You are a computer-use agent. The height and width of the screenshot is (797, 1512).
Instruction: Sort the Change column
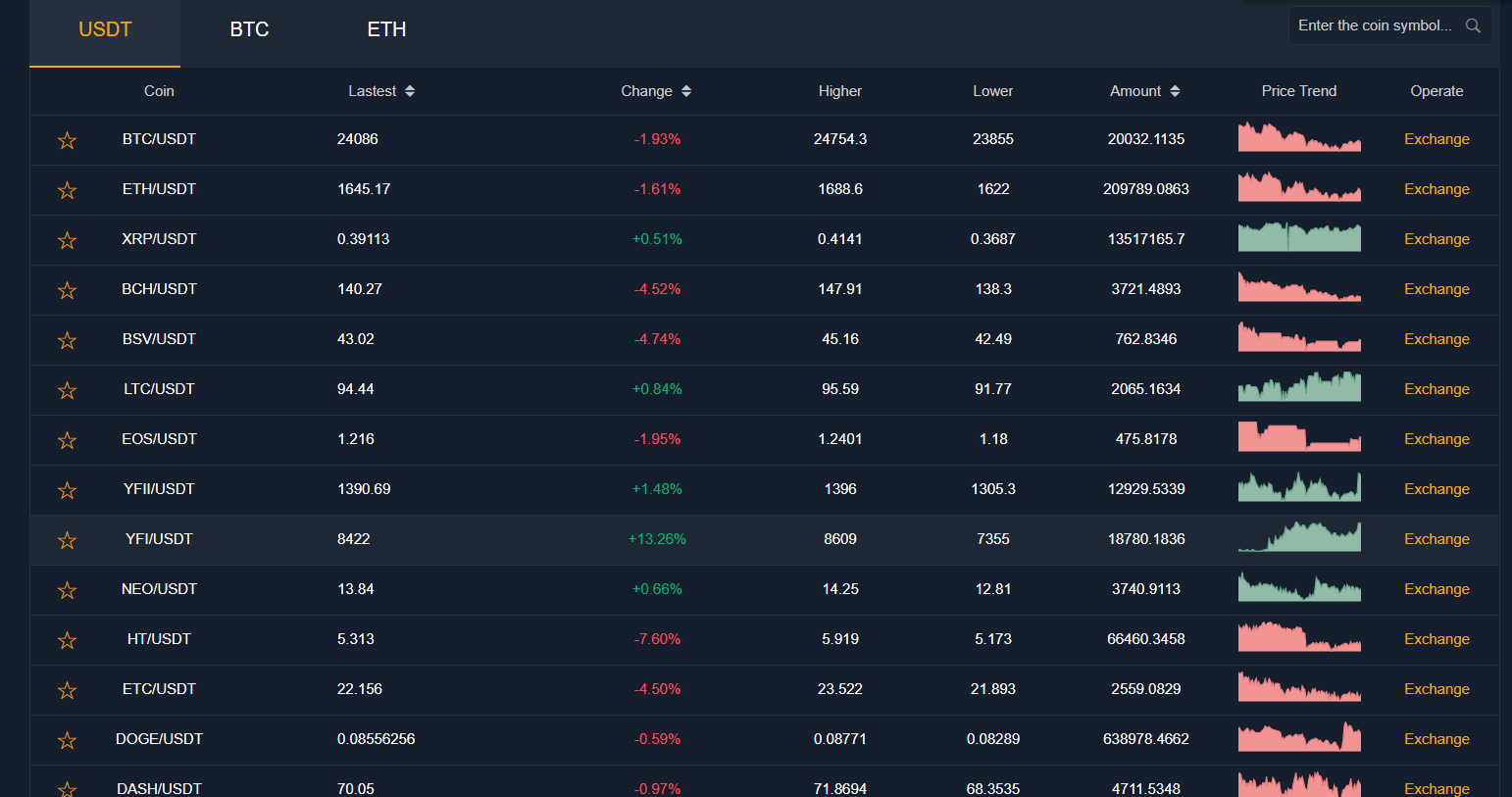point(686,91)
